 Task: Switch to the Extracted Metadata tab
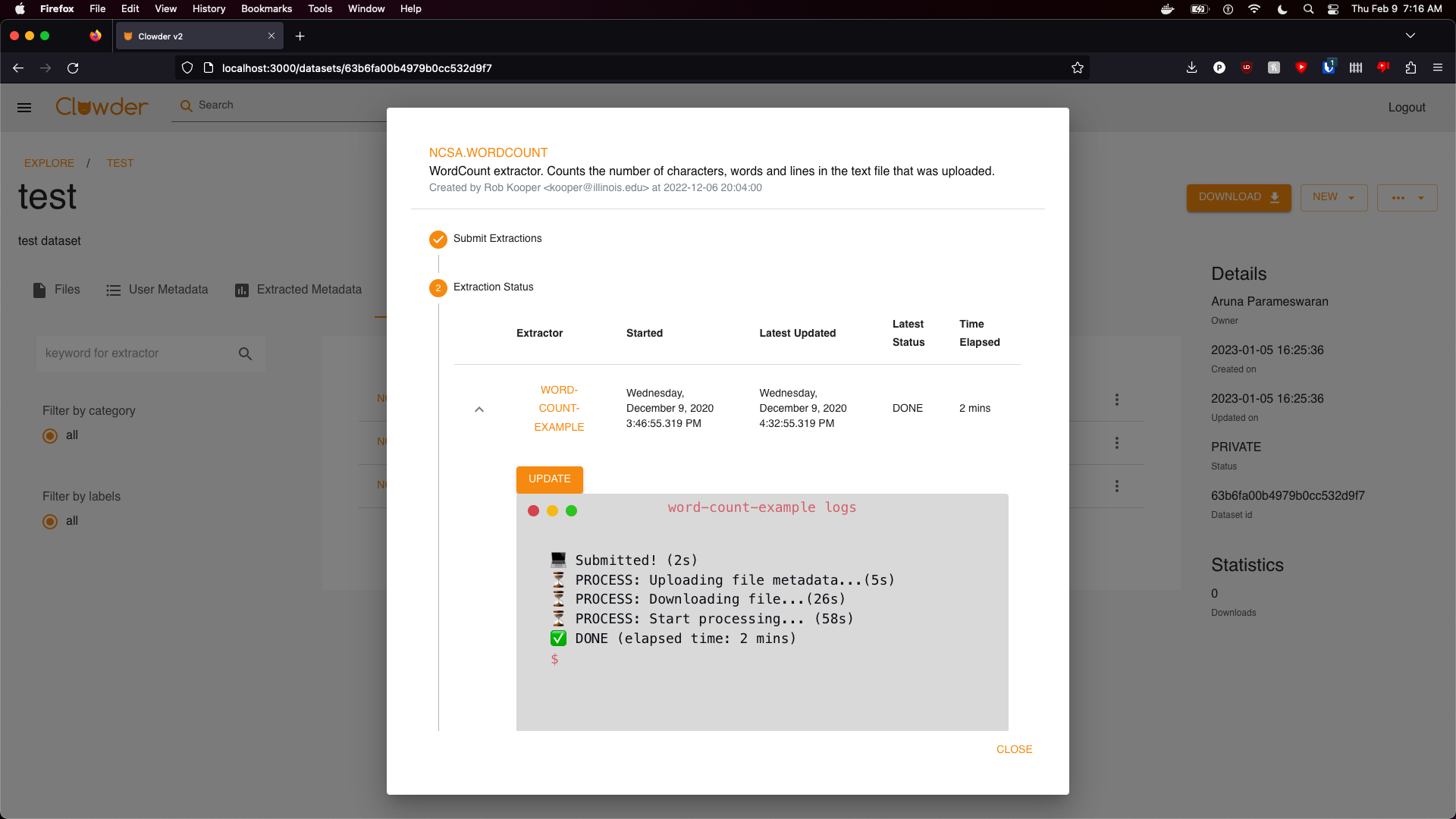click(308, 290)
